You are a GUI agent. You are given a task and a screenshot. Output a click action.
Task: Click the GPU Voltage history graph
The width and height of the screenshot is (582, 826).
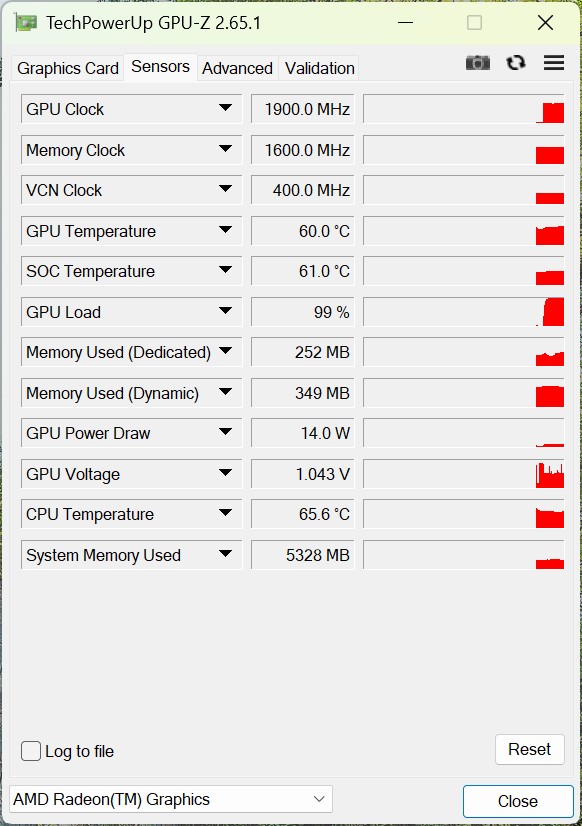pos(464,474)
